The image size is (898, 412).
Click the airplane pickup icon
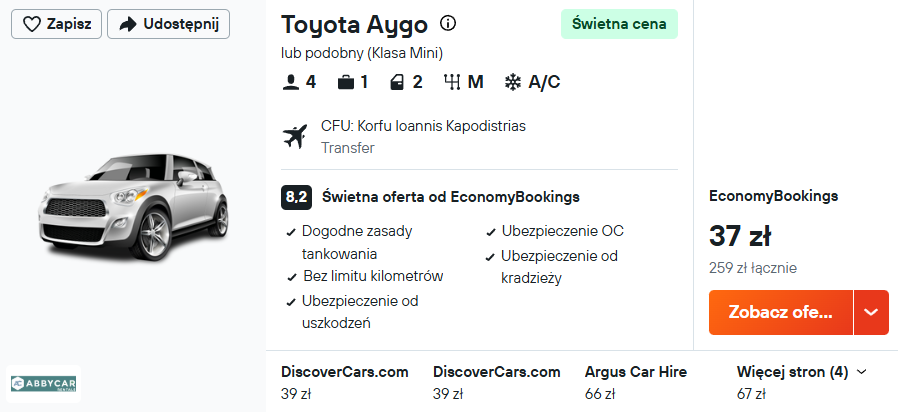pyautogui.click(x=296, y=137)
